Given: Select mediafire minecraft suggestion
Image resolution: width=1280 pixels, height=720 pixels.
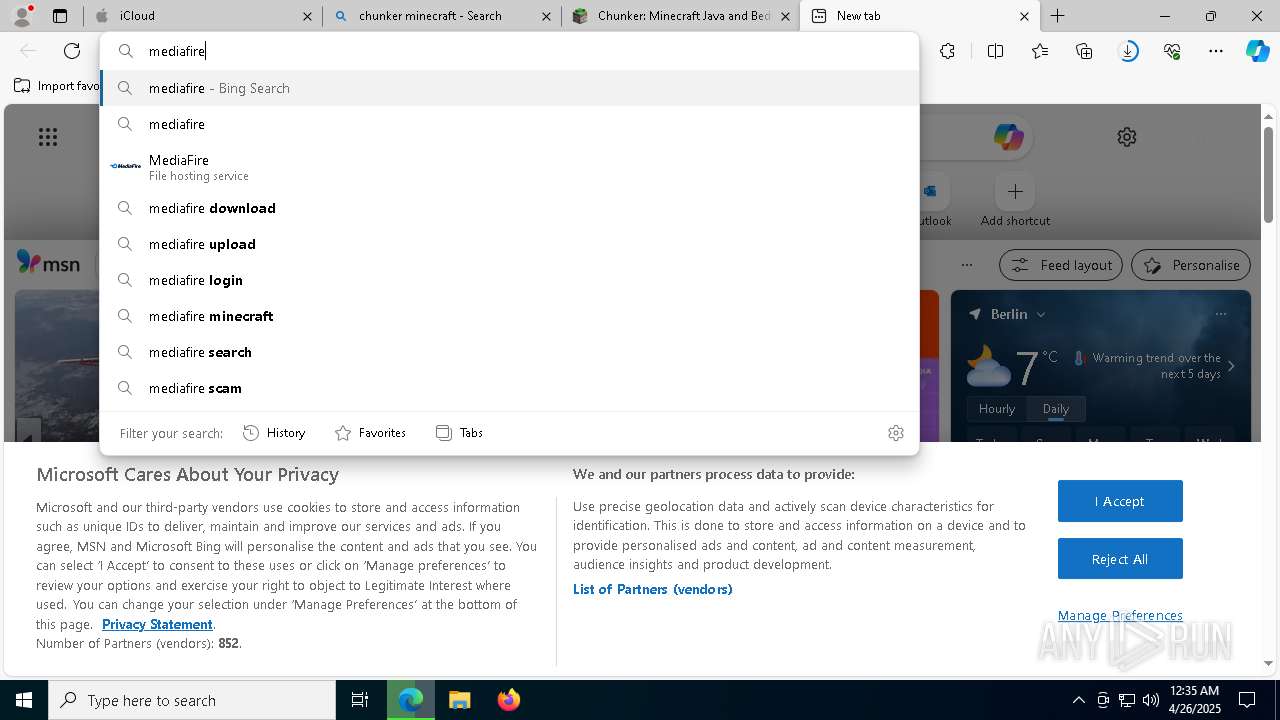Looking at the screenshot, I should pyautogui.click(x=509, y=316).
